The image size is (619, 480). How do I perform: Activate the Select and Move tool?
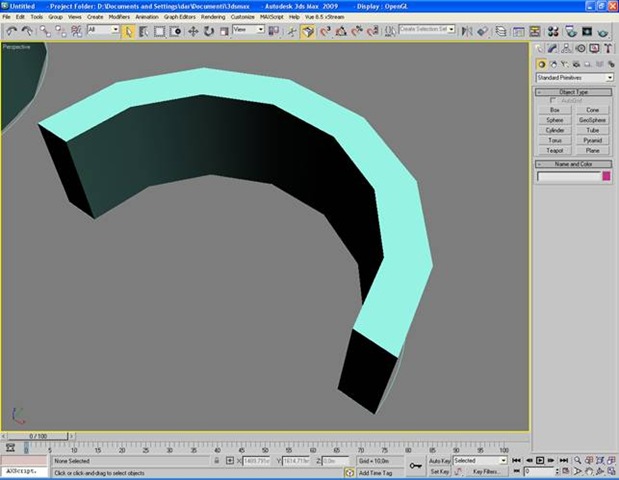[x=193, y=31]
